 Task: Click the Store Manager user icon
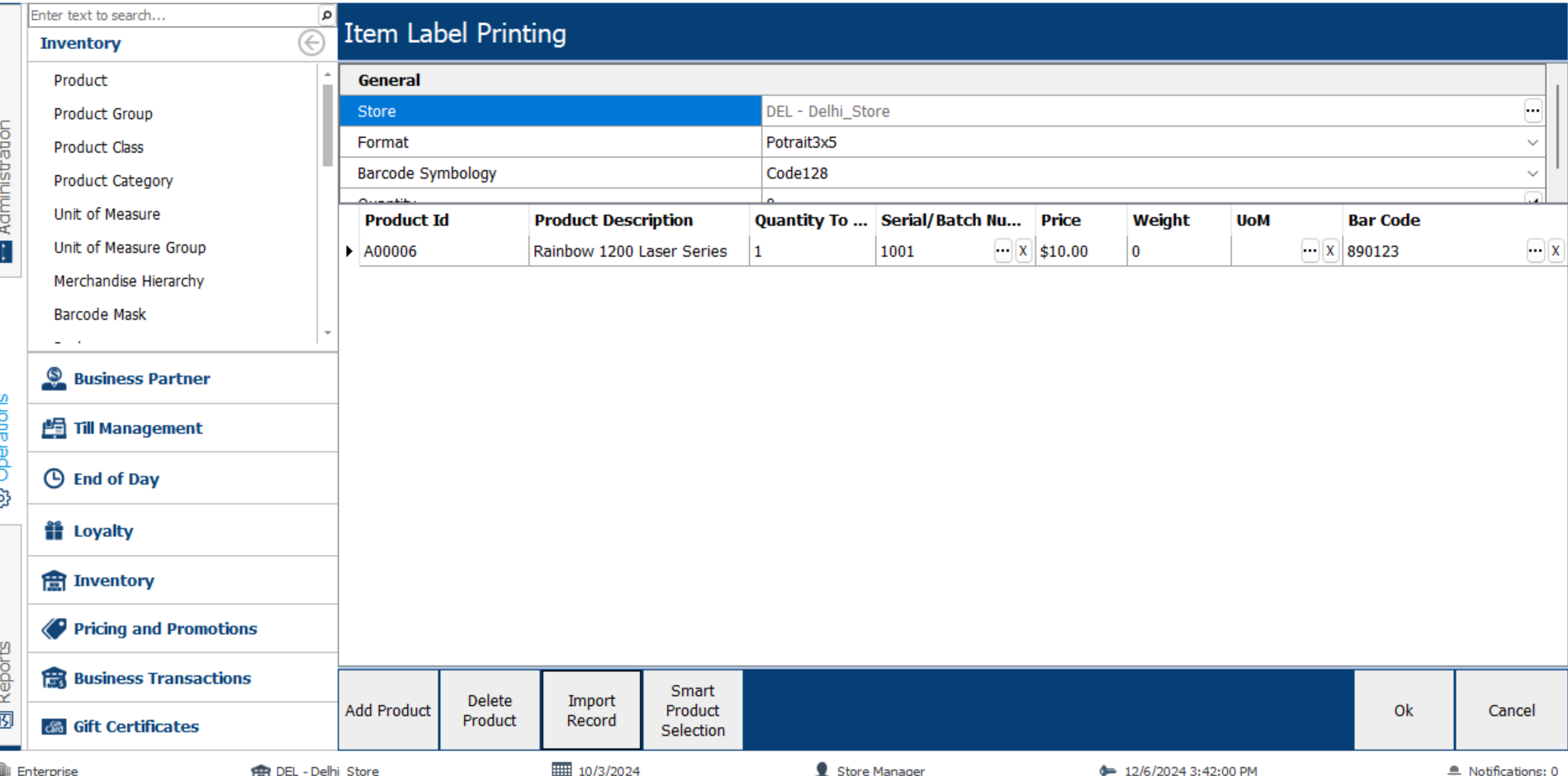click(822, 769)
